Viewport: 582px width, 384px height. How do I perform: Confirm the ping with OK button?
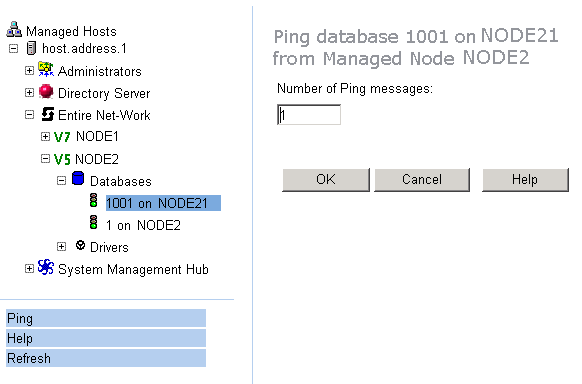[326, 180]
